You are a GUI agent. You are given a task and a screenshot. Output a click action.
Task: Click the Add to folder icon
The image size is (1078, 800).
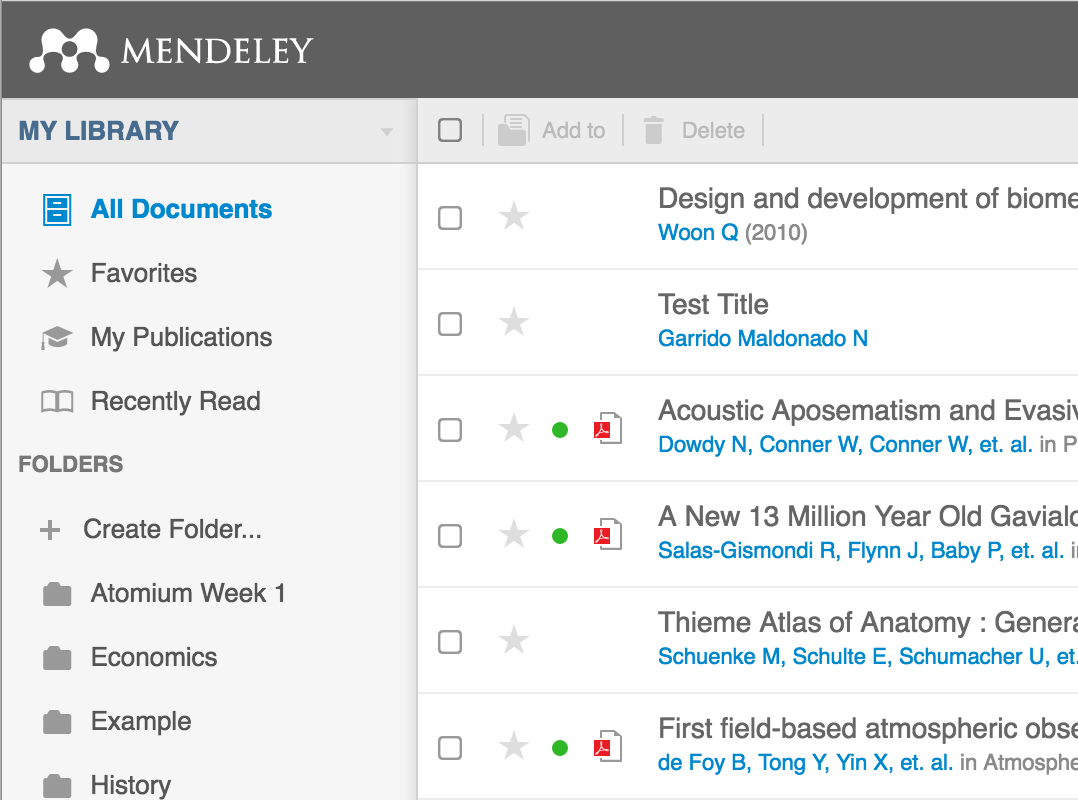coord(513,130)
